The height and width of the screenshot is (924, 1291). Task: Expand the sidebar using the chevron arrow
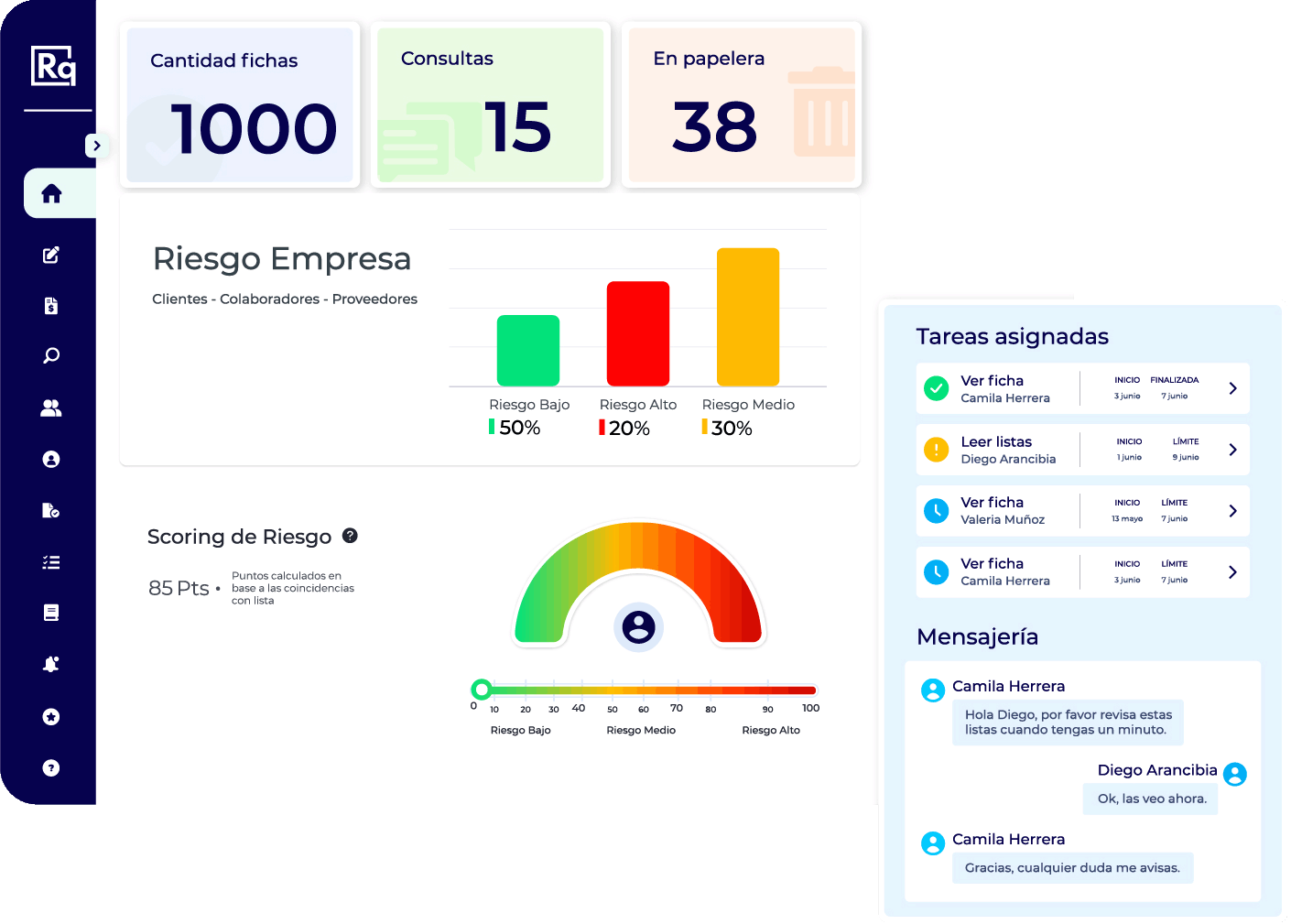click(x=96, y=146)
